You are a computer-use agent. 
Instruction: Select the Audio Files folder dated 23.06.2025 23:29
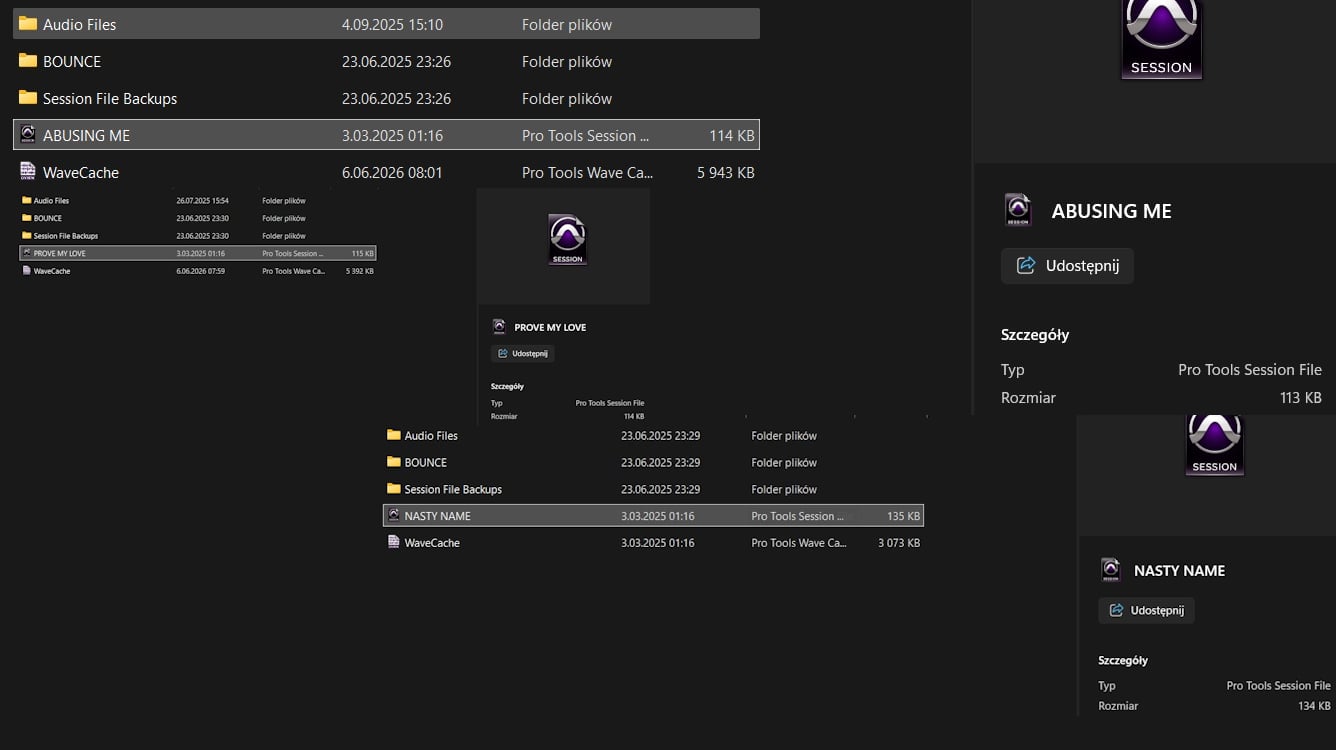tap(653, 435)
